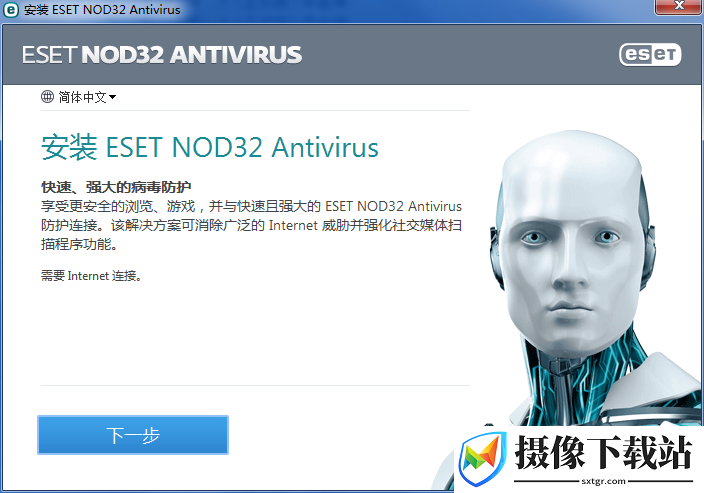Click the android robot's left eye
Viewport: 704px width, 493px height.
pos(533,237)
